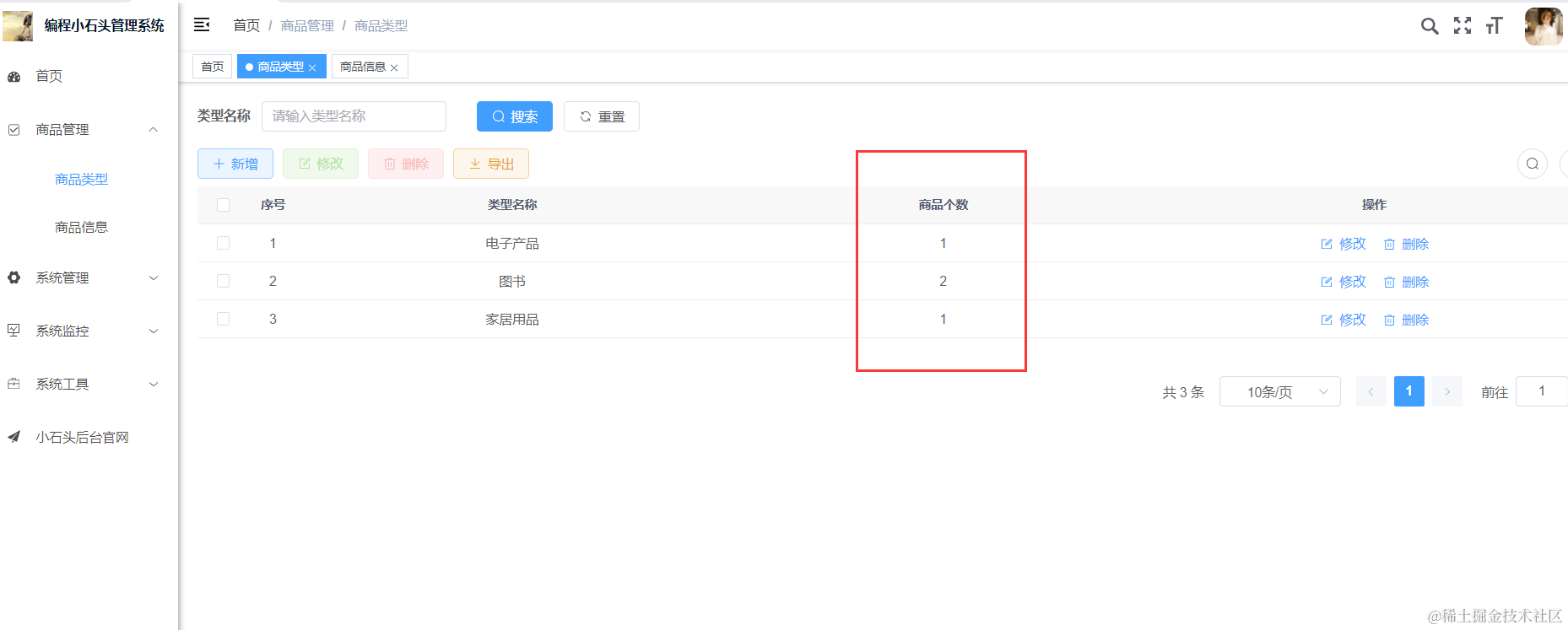Open the header search magnifier icon

coord(1429,26)
